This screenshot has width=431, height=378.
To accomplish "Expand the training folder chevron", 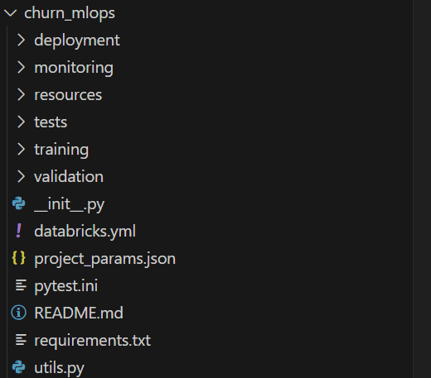I will tap(21, 149).
